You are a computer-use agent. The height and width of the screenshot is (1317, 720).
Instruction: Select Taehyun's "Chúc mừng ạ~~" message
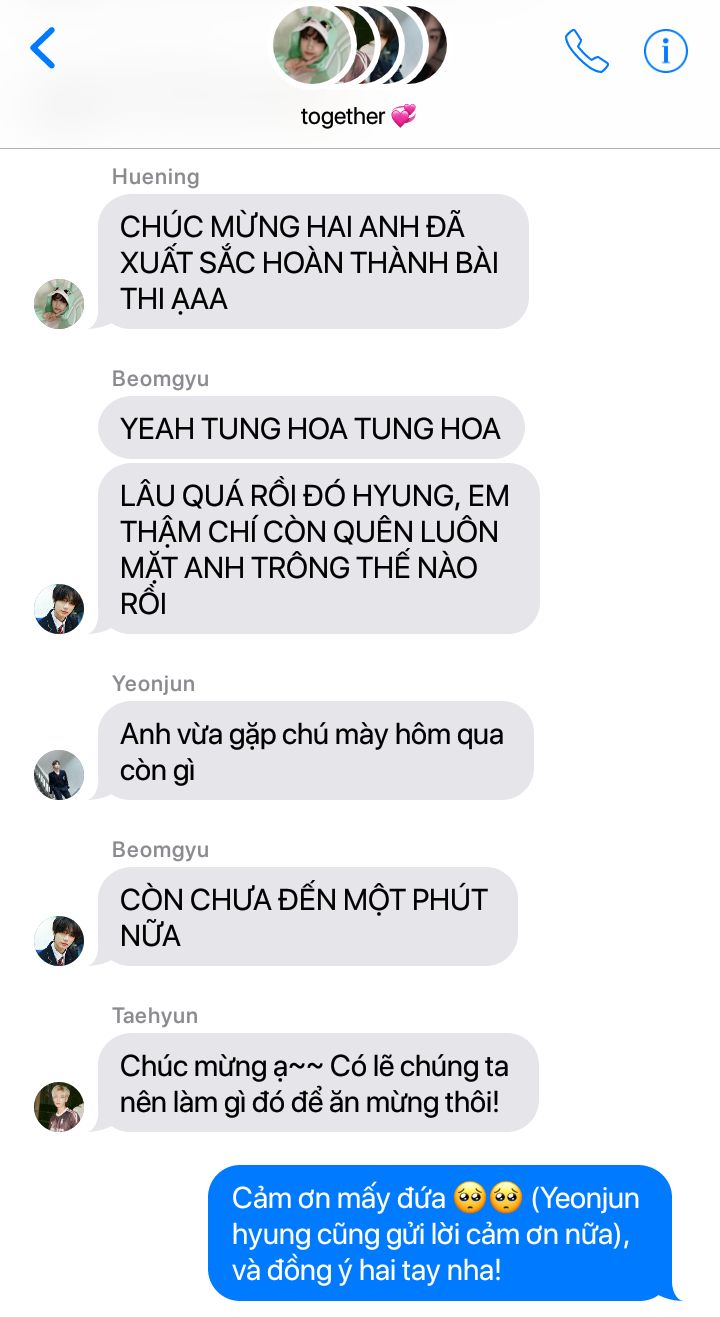click(x=318, y=1083)
